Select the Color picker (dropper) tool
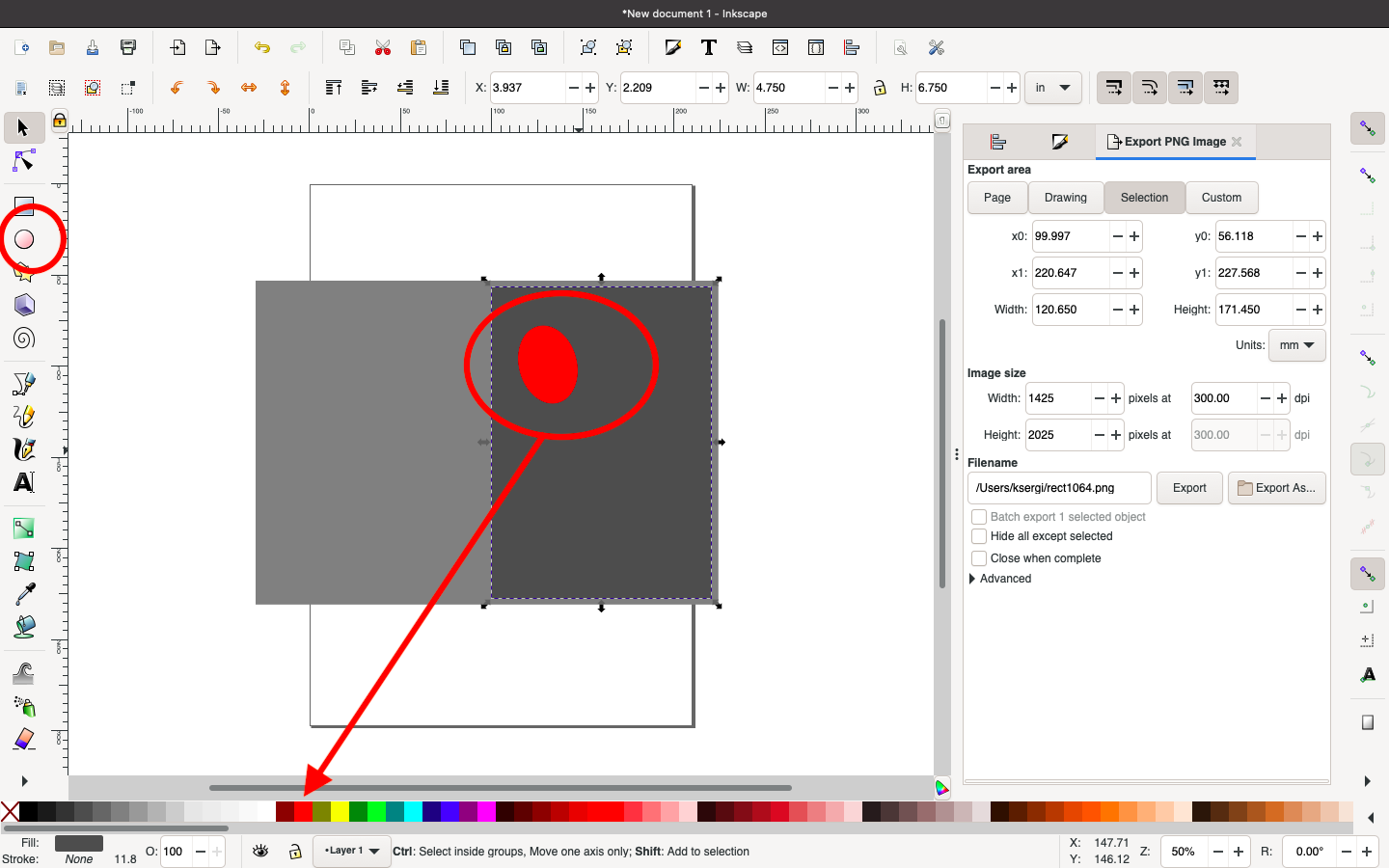The image size is (1389, 868). pyautogui.click(x=24, y=594)
